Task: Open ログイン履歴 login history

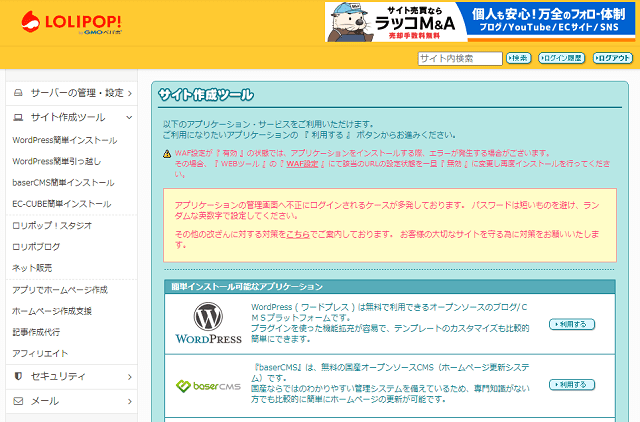Action: point(561,58)
